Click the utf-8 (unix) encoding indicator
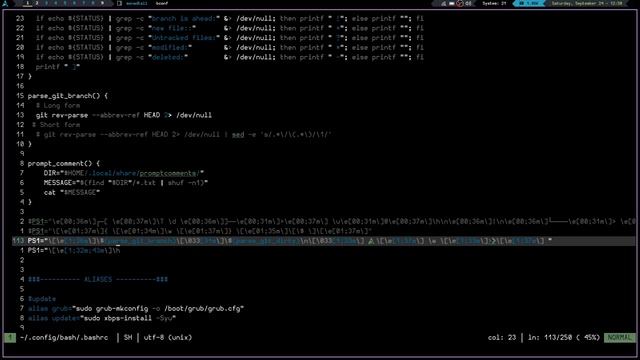Screen dimensions: 640x360 168,338
